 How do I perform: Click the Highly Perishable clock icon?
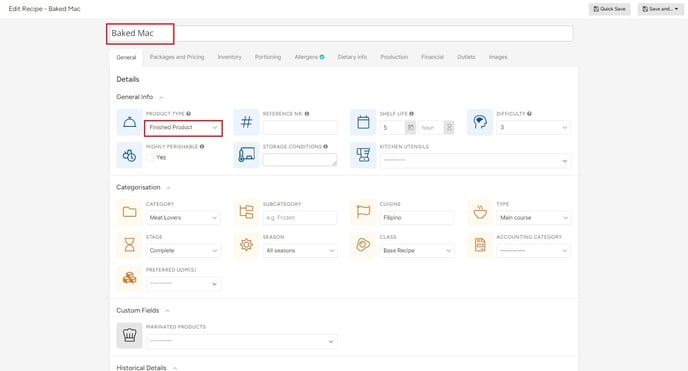click(x=129, y=155)
